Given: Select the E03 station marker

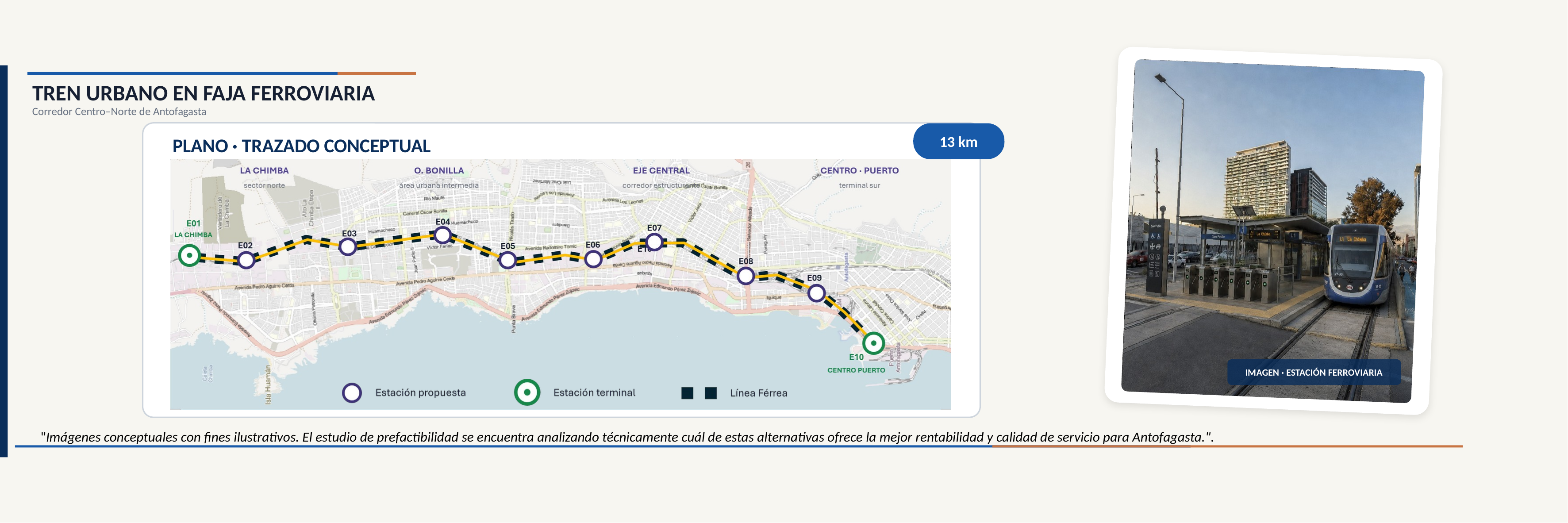Looking at the screenshot, I should [x=348, y=247].
